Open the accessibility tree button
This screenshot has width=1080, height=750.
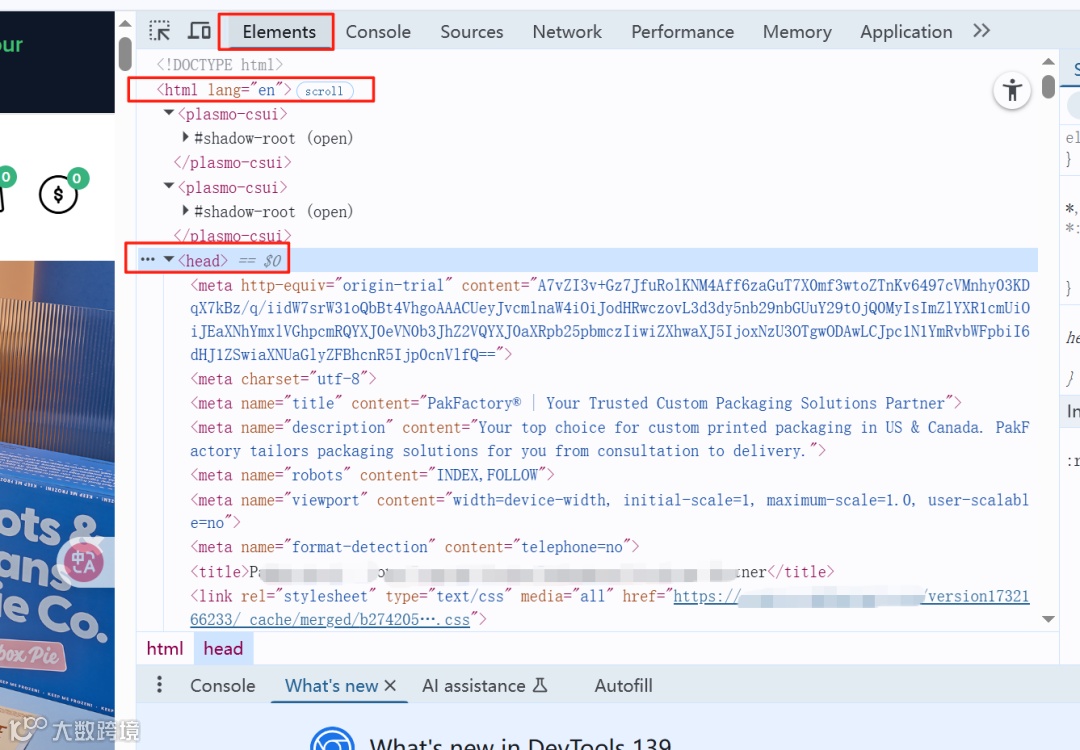[1012, 90]
